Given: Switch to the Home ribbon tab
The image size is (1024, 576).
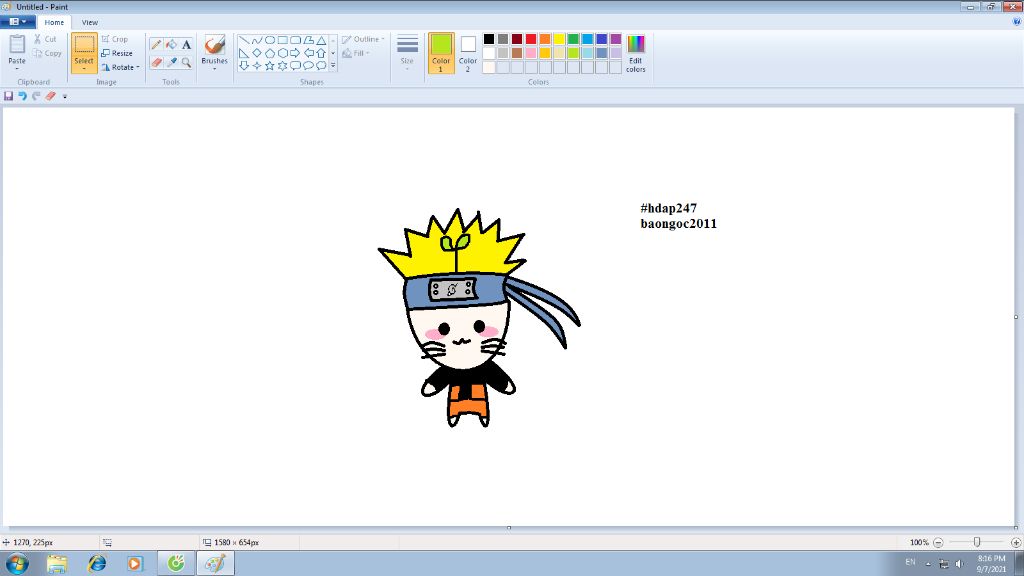Looking at the screenshot, I should [x=54, y=22].
